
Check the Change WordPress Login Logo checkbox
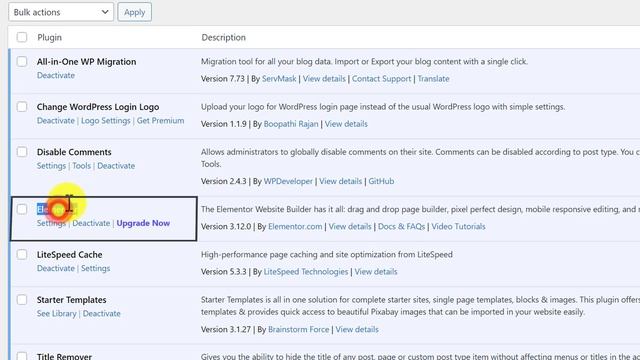pyautogui.click(x=22, y=107)
